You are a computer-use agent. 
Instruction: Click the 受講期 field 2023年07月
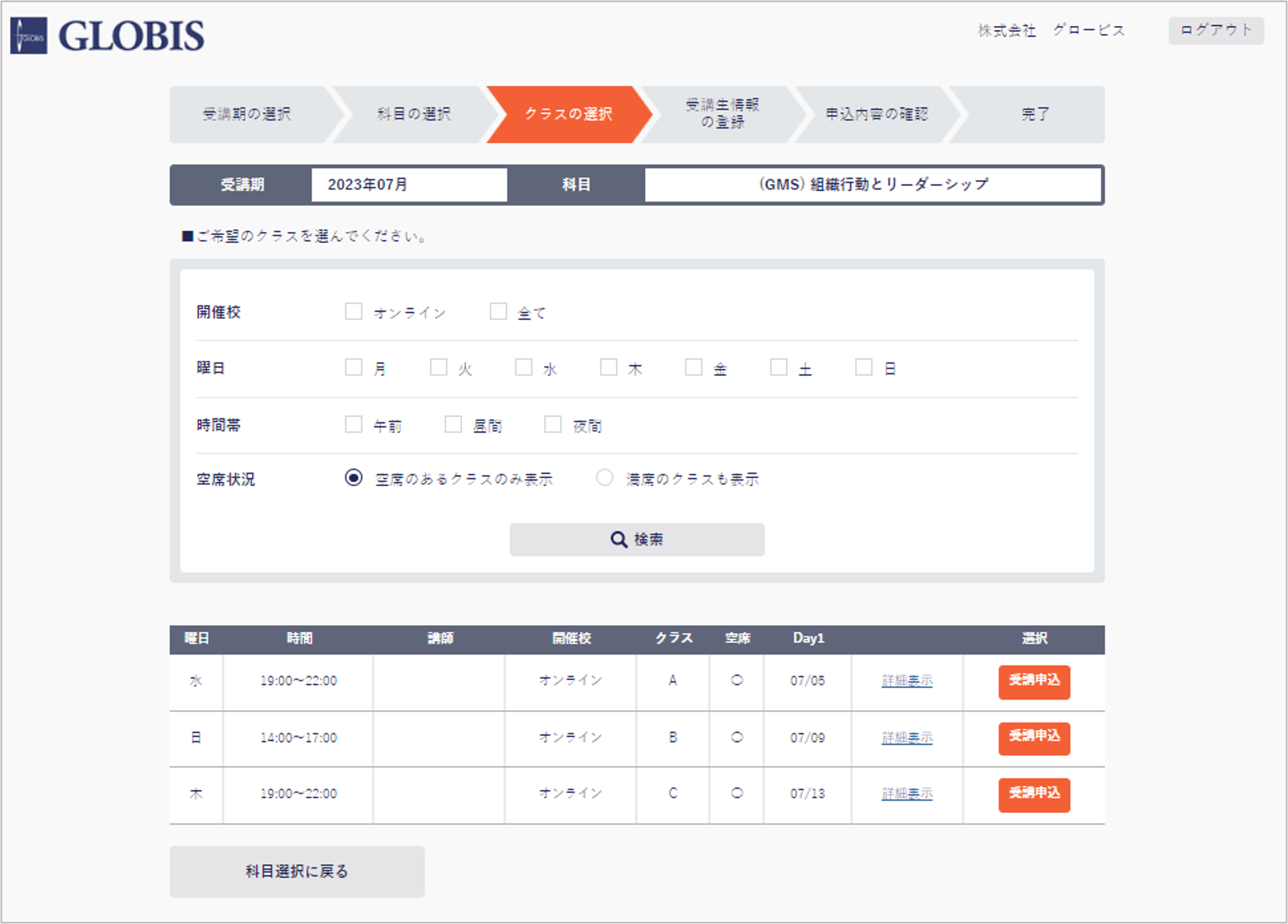tap(409, 185)
